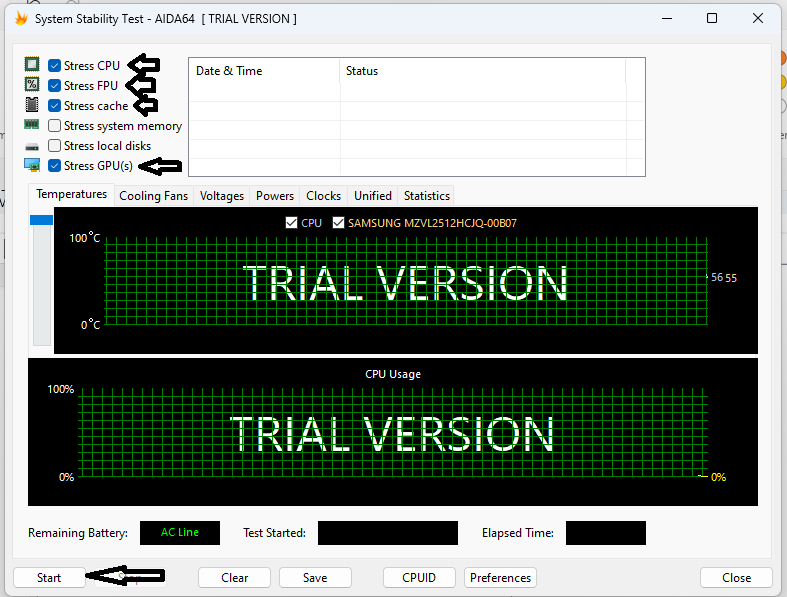Click the Close button at bottom right
This screenshot has width=787, height=597.
[x=736, y=577]
